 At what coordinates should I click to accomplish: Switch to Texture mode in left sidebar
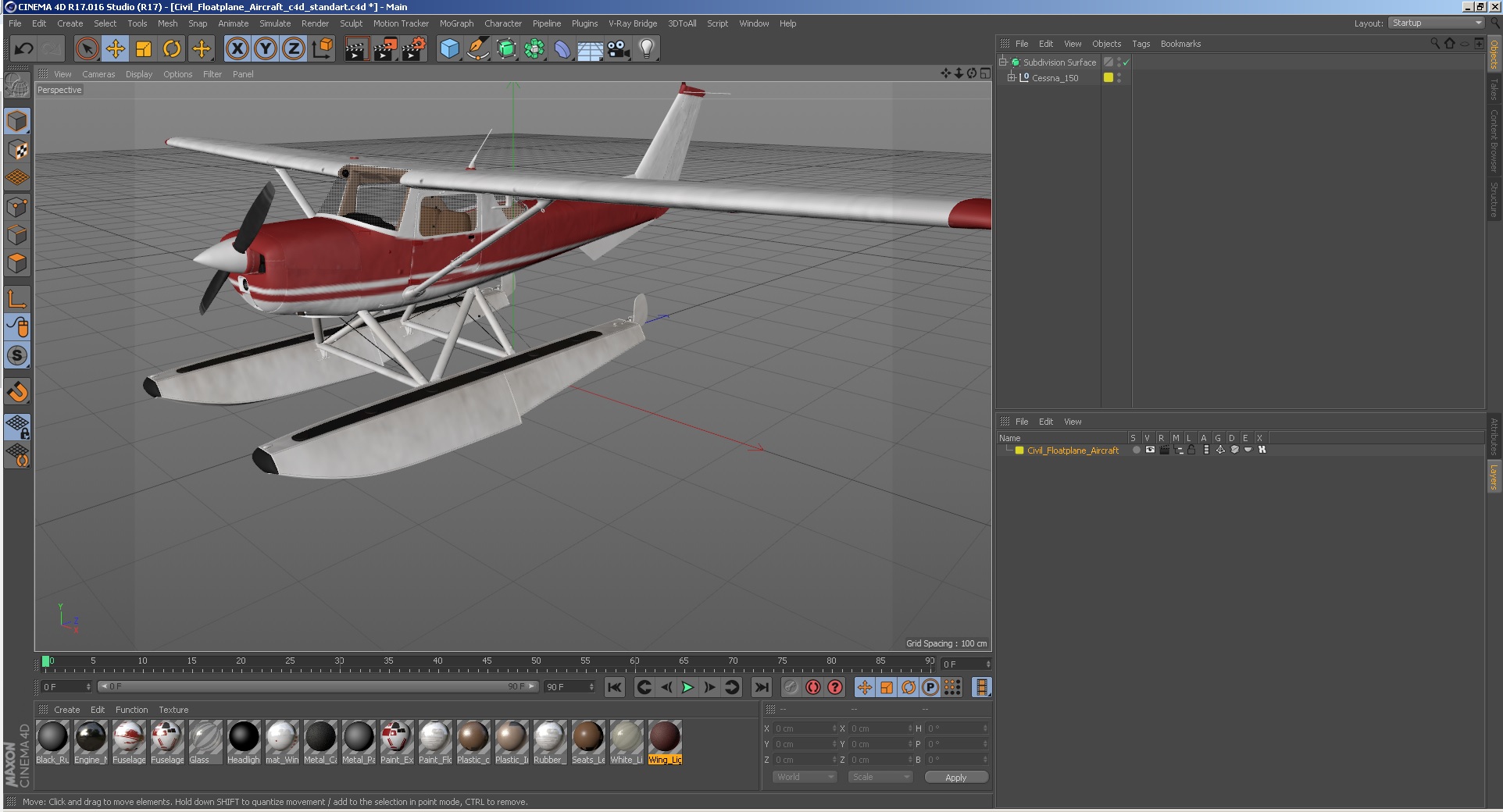(x=17, y=149)
